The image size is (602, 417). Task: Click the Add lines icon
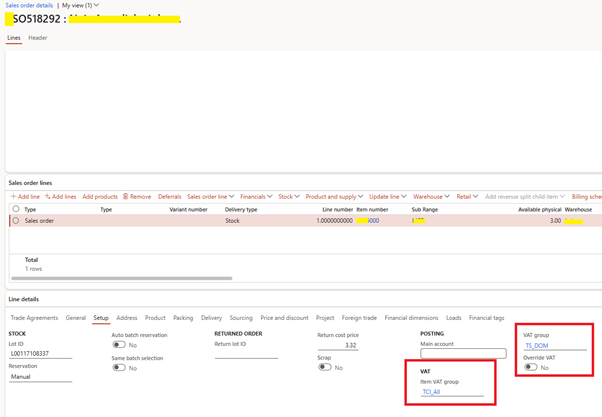[48, 197]
